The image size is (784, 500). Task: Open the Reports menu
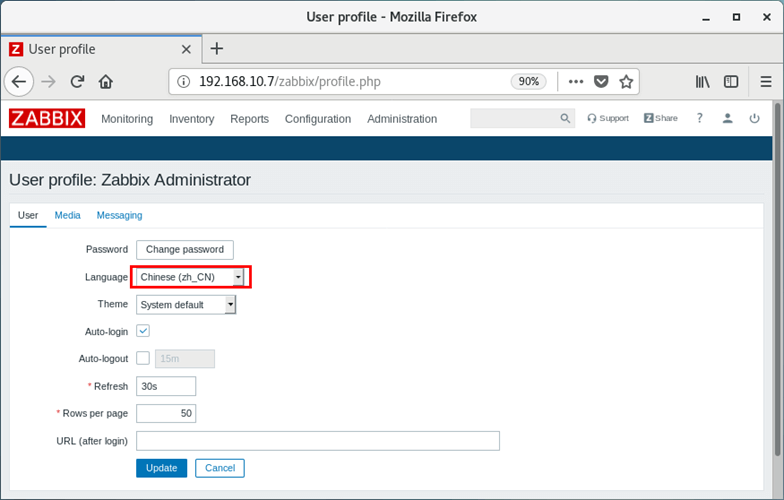250,119
